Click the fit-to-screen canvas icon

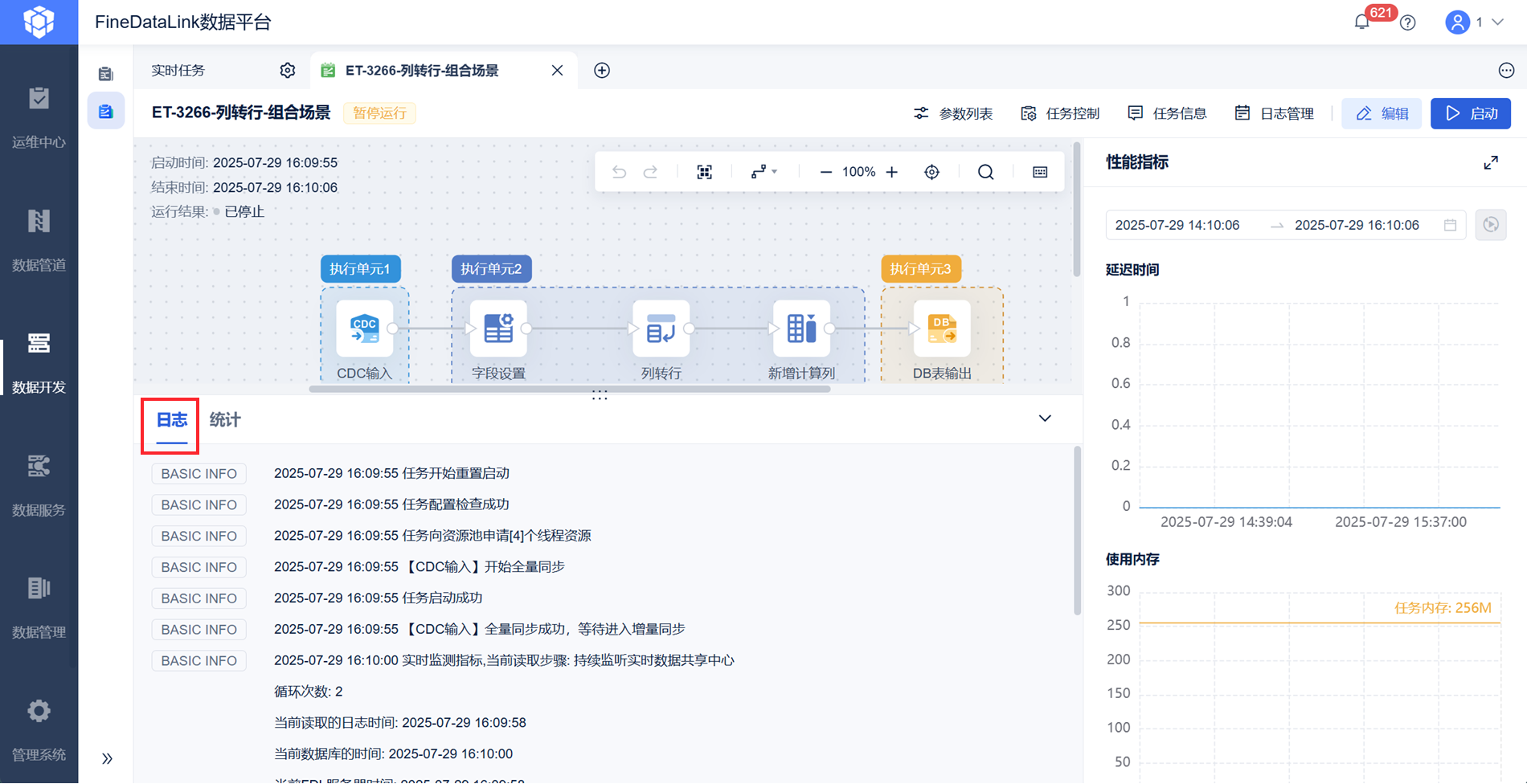(x=705, y=172)
